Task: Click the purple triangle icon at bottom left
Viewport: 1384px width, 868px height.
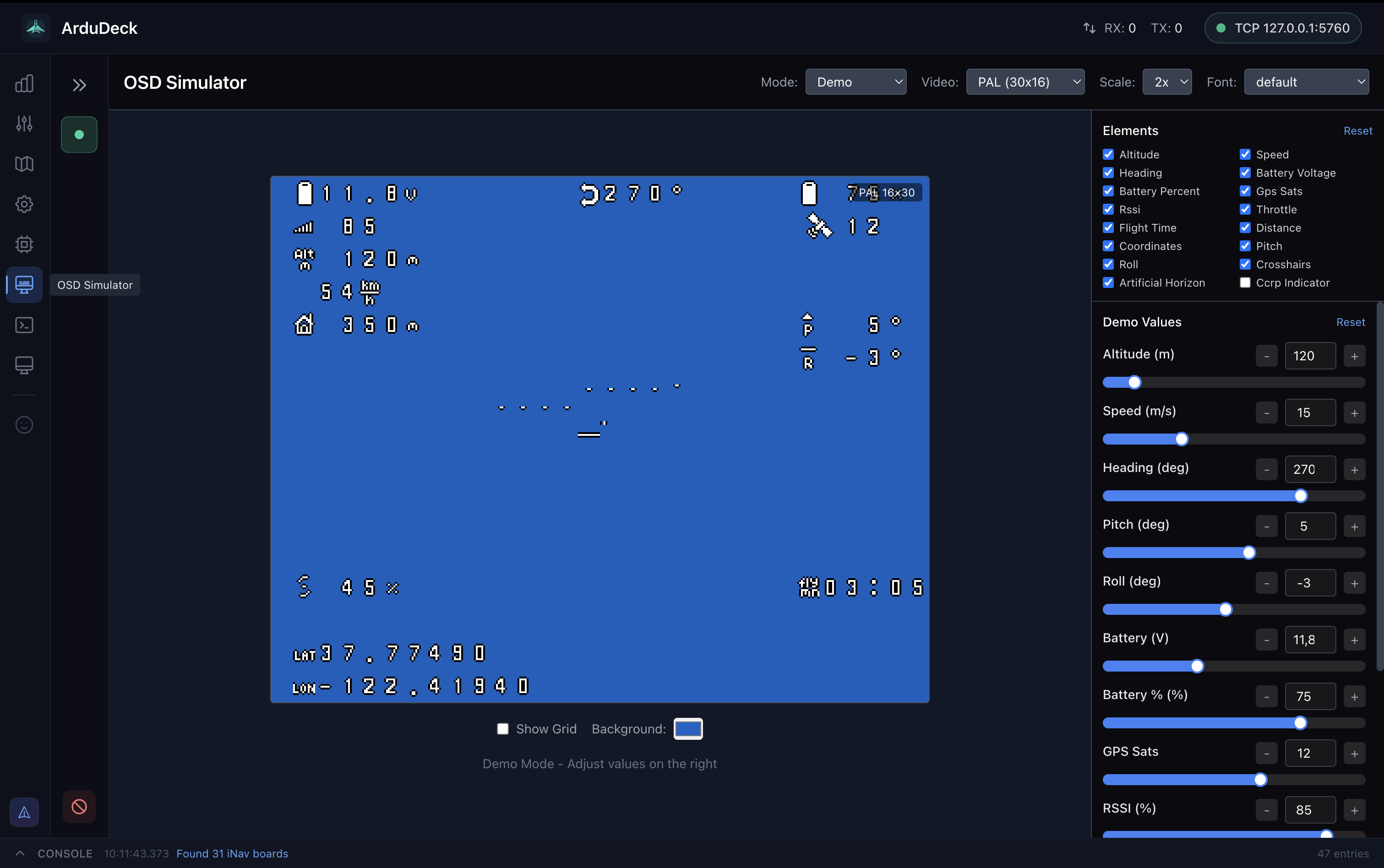Action: click(x=24, y=812)
